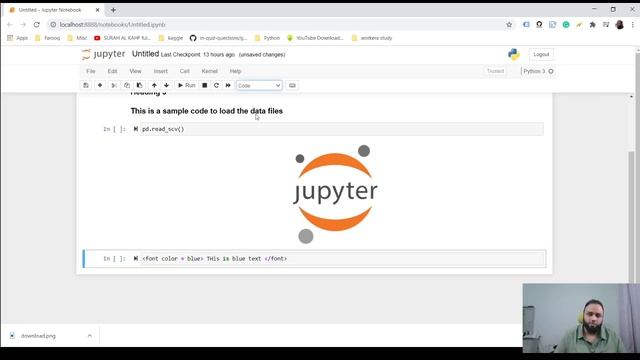
Task: Click the Logout button
Action: (x=541, y=54)
